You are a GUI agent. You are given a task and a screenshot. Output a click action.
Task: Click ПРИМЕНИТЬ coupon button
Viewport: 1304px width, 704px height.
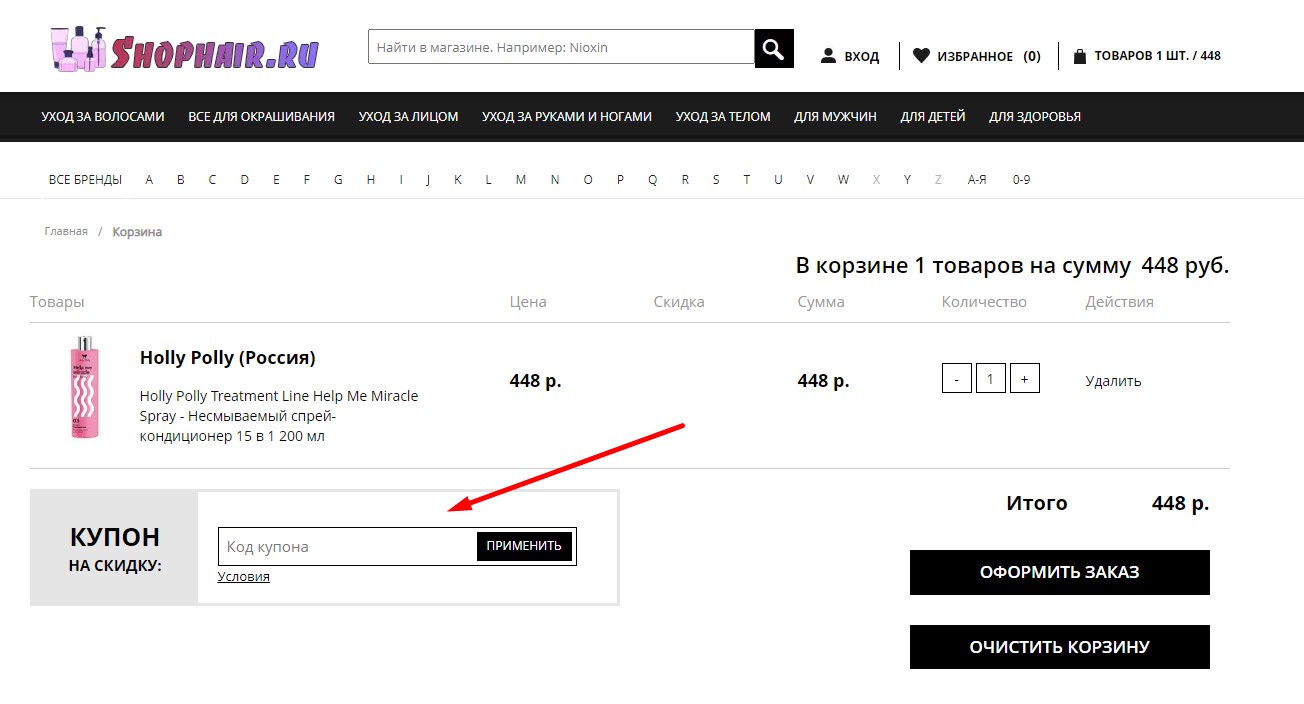click(x=524, y=546)
